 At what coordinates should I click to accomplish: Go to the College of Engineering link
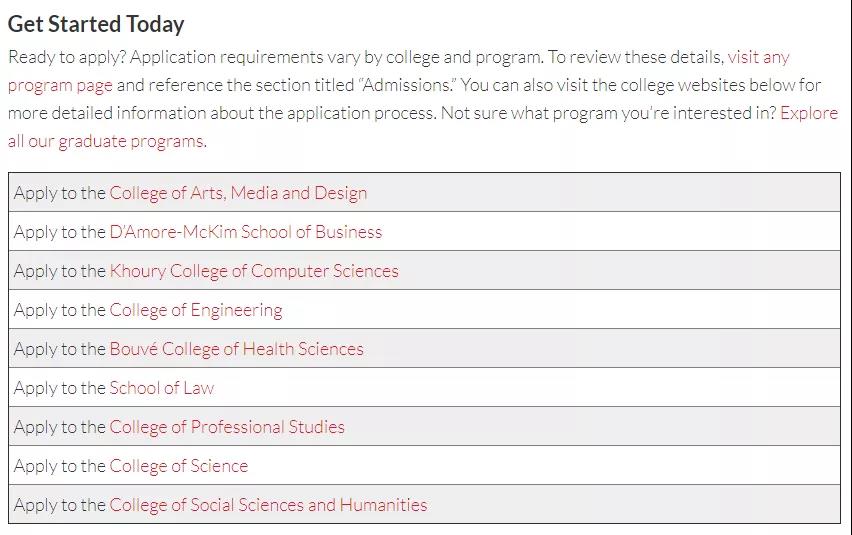[x=196, y=310]
